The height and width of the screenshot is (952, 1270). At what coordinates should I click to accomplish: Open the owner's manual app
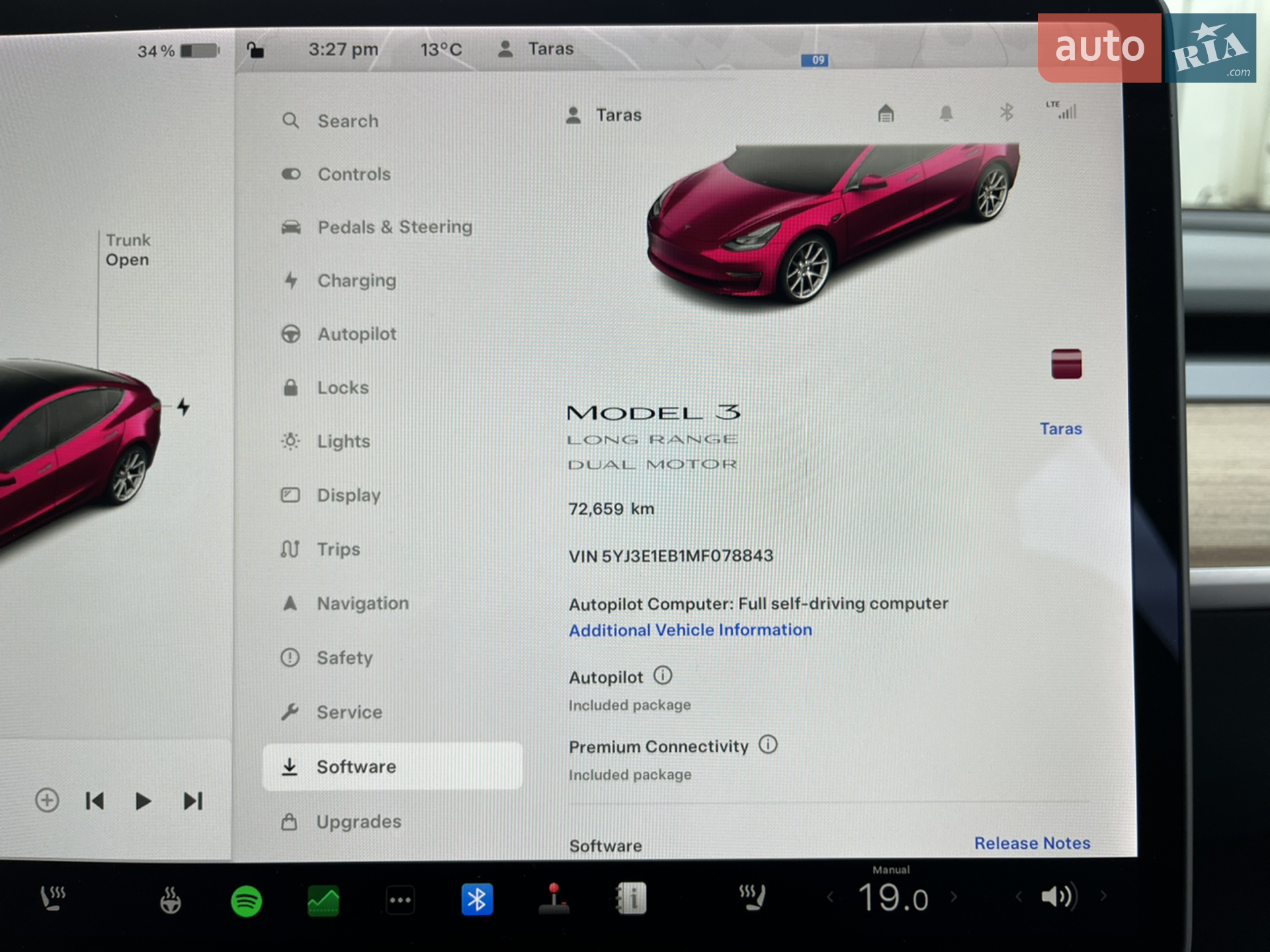[x=631, y=898]
